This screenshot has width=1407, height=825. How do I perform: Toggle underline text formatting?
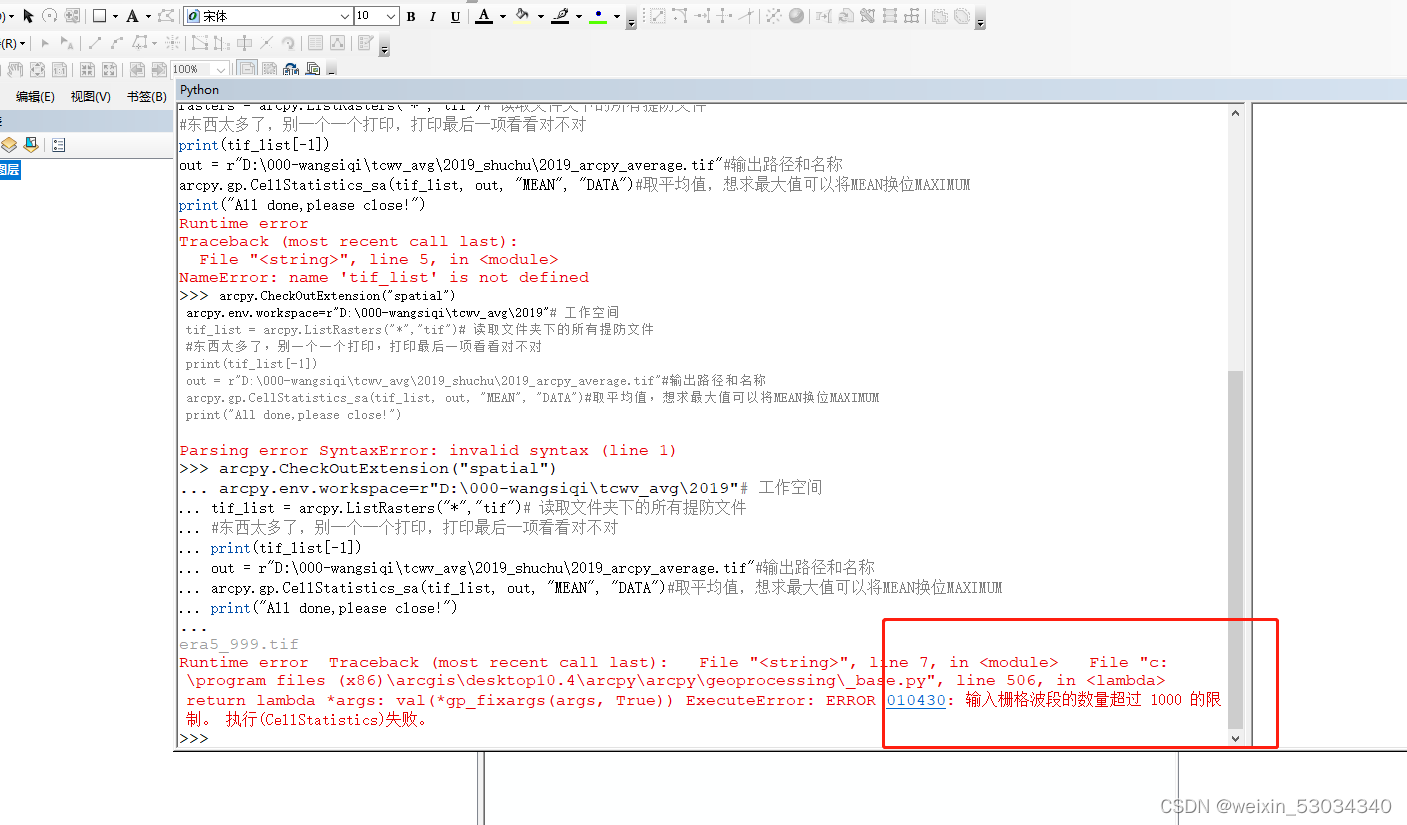[454, 15]
